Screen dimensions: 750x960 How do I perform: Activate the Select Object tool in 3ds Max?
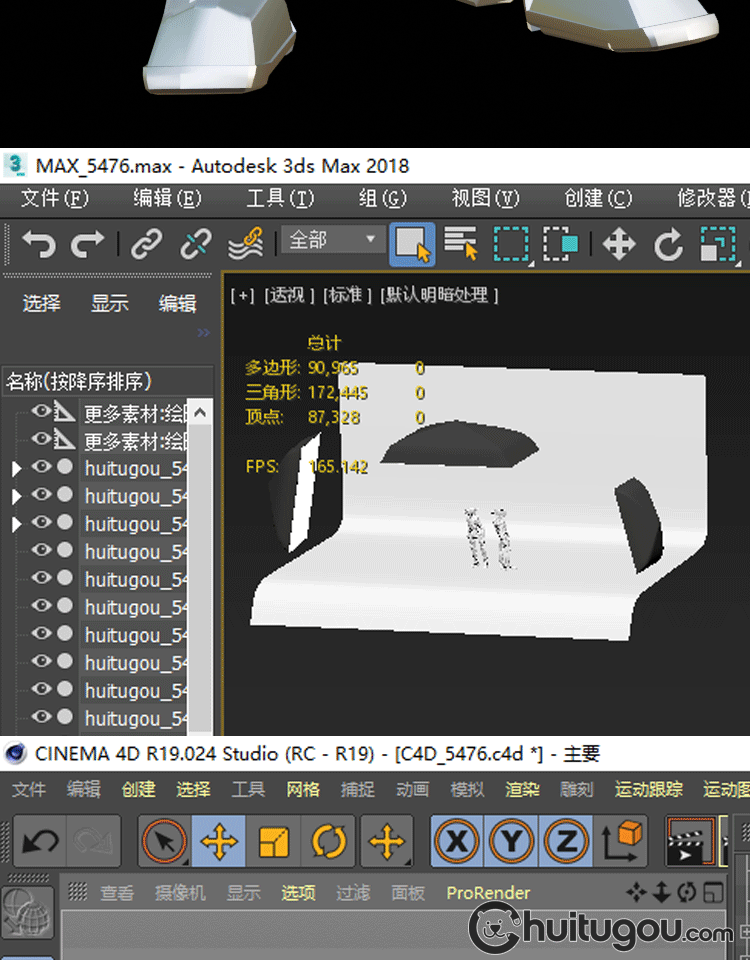[412, 243]
